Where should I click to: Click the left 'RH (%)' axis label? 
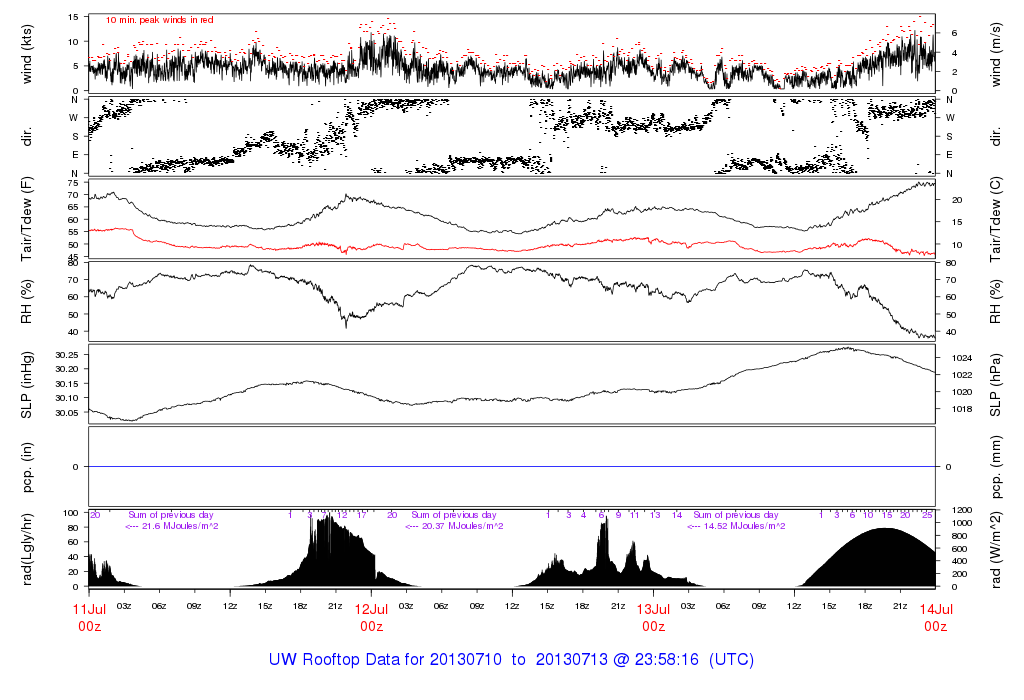[27, 302]
